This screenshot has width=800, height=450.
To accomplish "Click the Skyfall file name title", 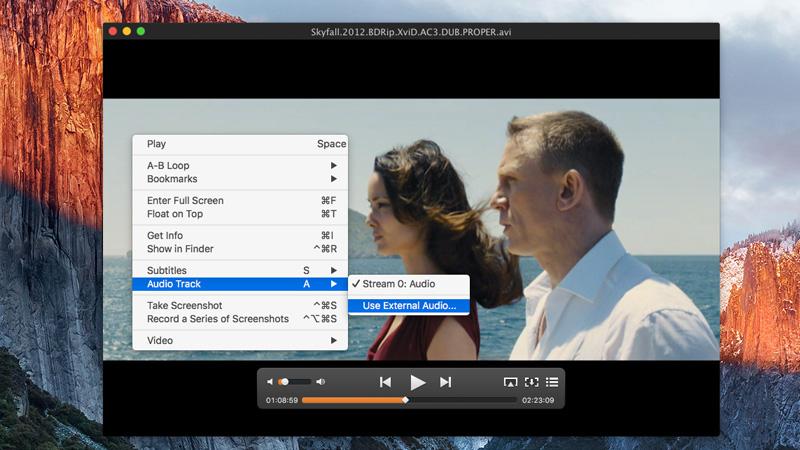I will coord(411,32).
